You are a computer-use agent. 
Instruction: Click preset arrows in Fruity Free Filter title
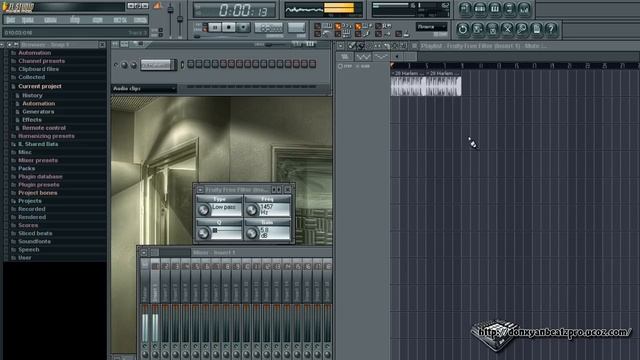point(277,190)
